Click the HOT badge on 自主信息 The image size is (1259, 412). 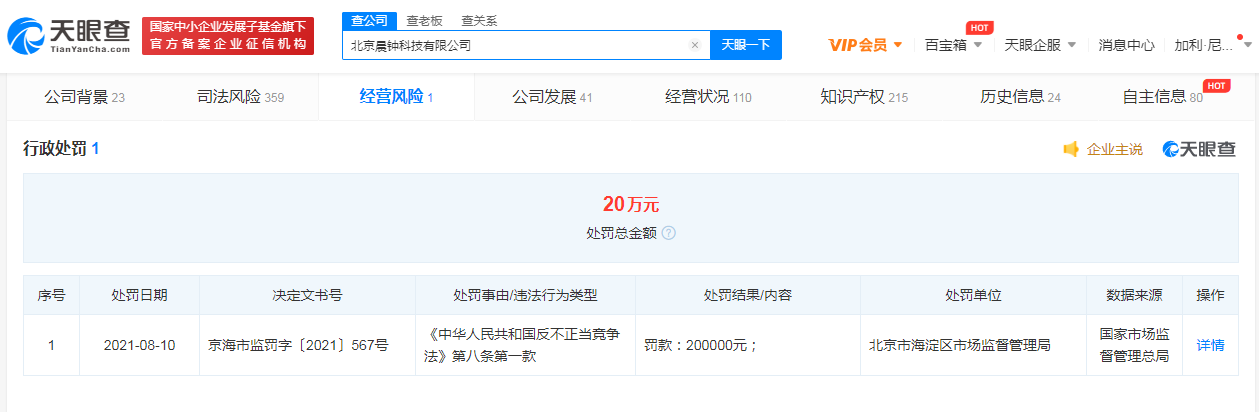1216,86
